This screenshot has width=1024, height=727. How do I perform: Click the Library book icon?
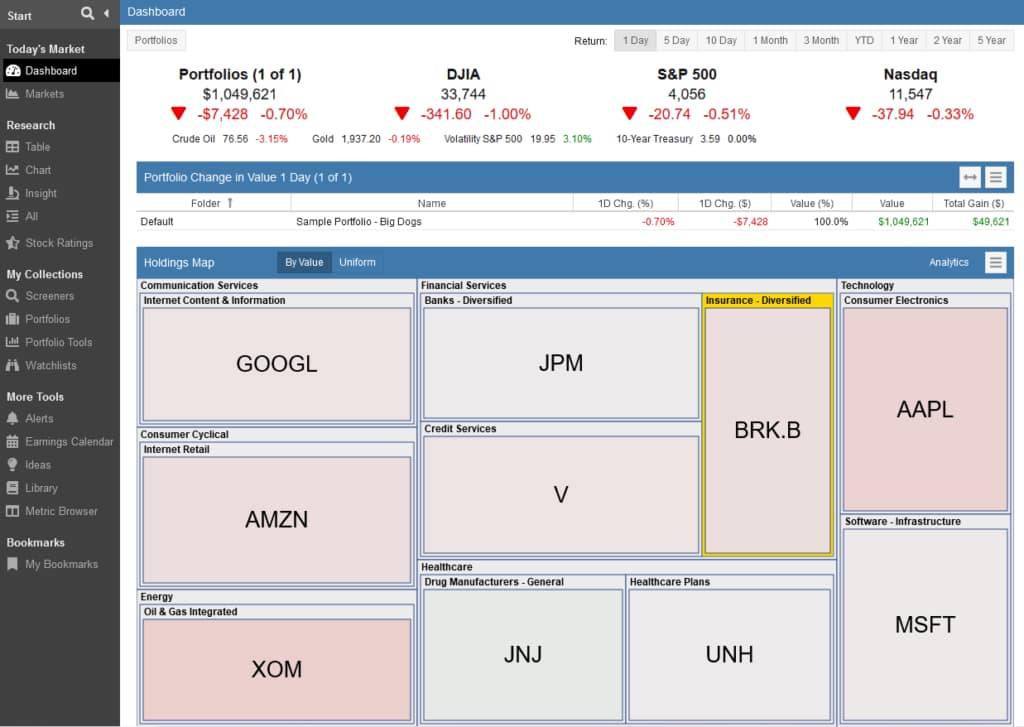[12, 488]
